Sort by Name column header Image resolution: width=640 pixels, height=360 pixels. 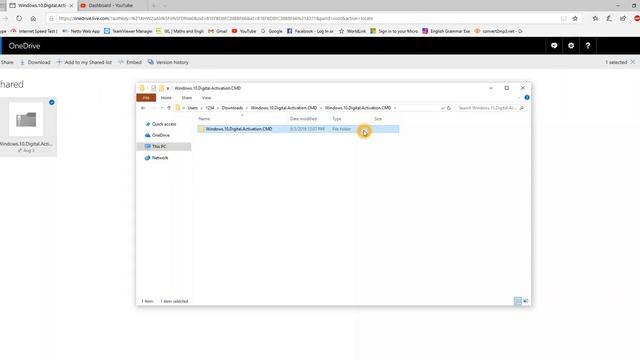(204, 119)
